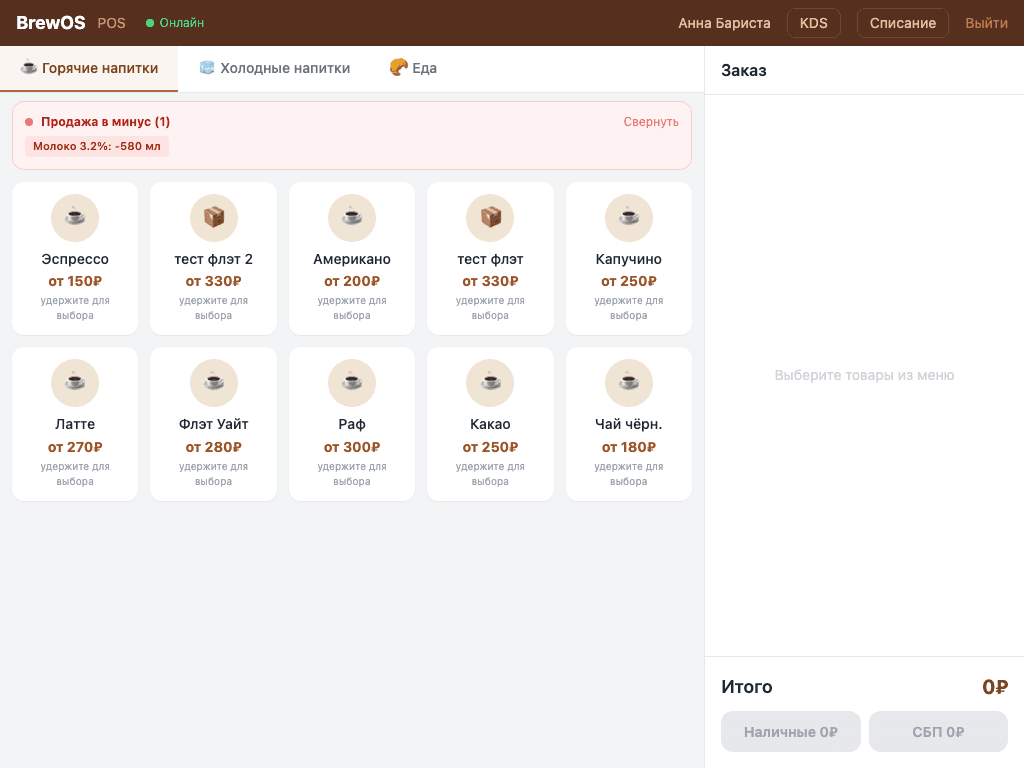Pay with Наличные 0₽ button
This screenshot has height=768, width=1024.
tap(791, 731)
